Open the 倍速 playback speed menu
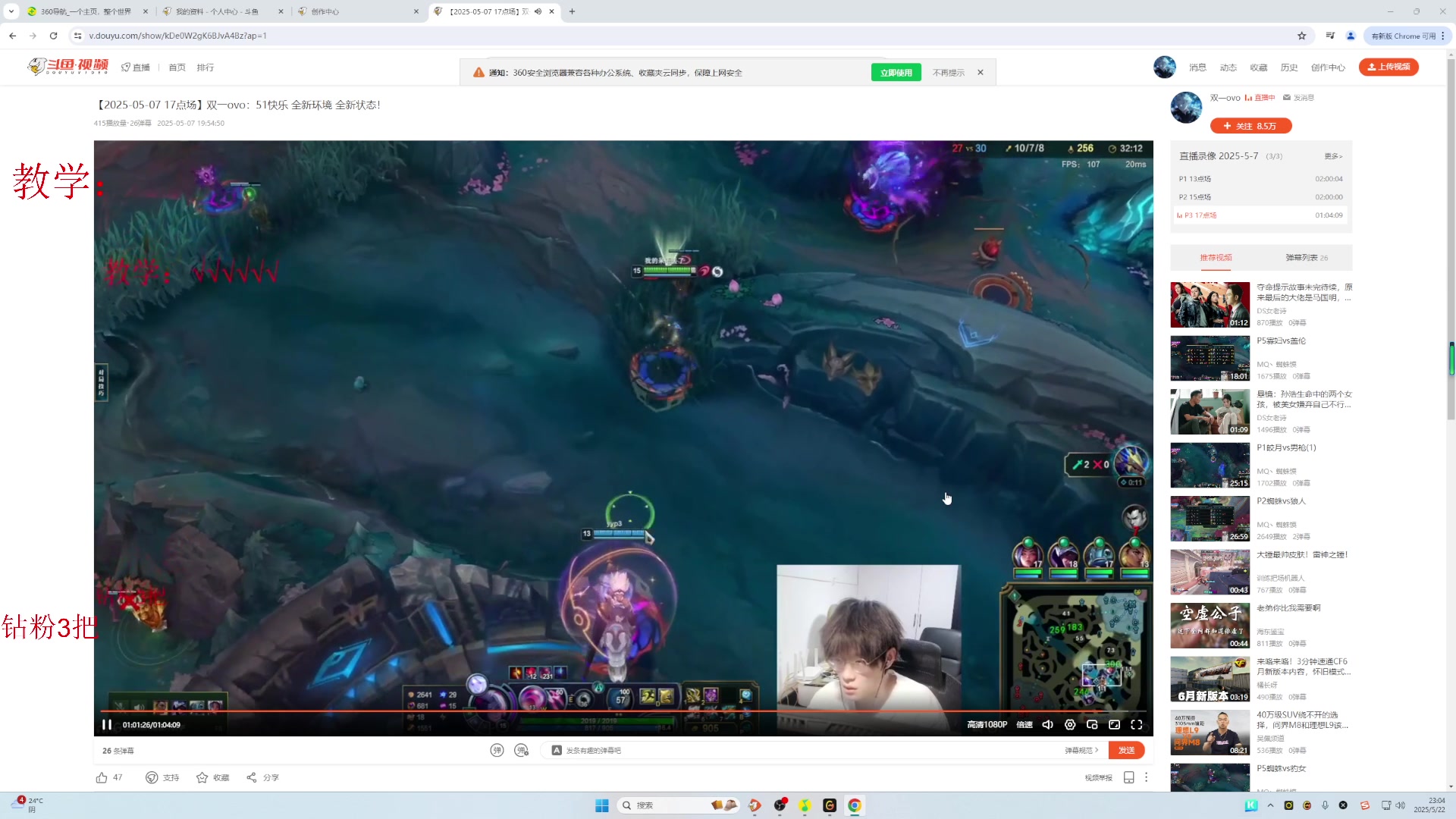Viewport: 1456px width, 819px height. tap(1025, 724)
